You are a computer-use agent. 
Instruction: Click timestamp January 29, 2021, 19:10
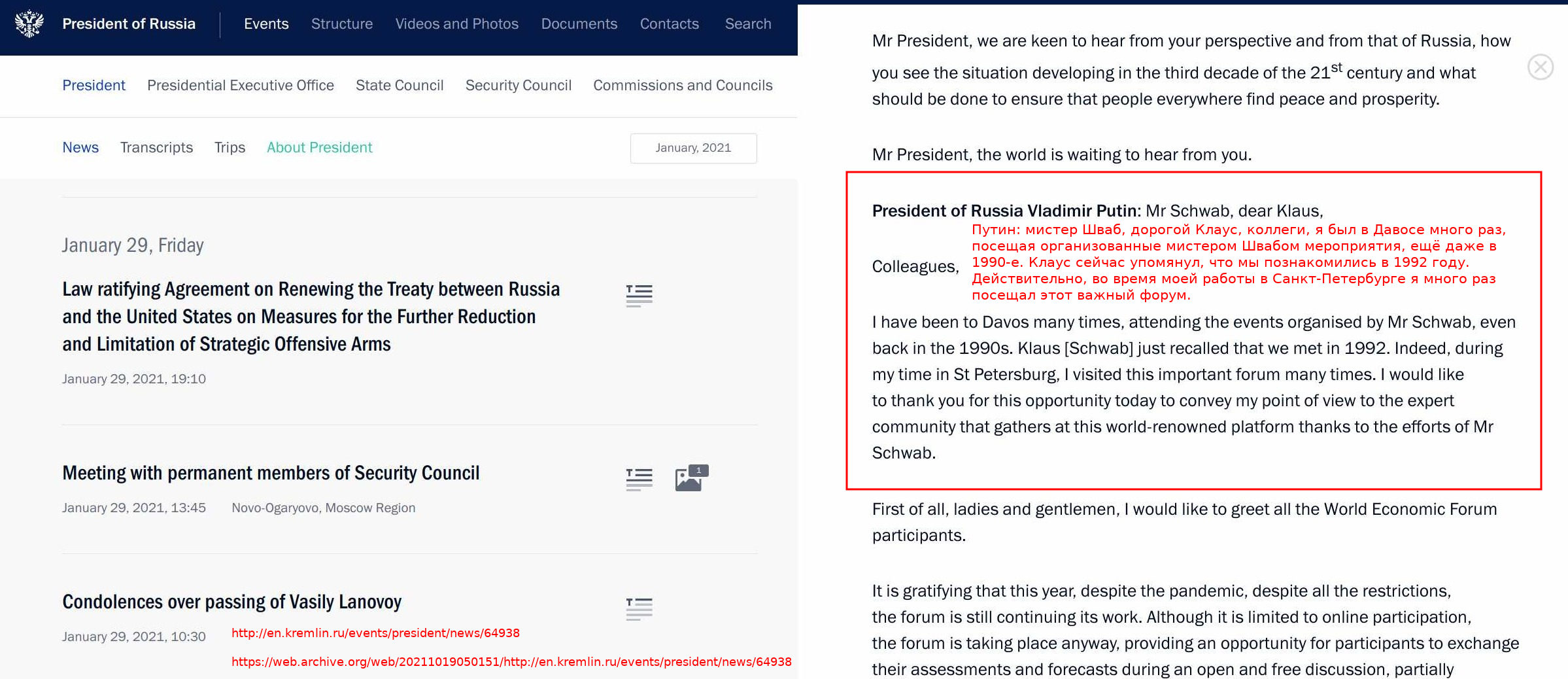[x=134, y=379]
